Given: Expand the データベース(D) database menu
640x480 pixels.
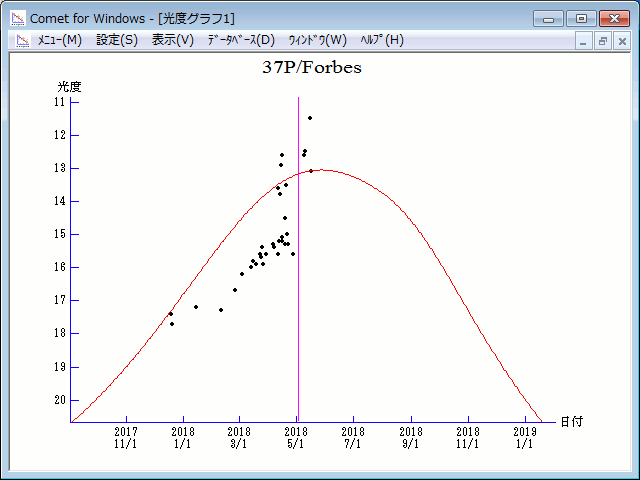Looking at the screenshot, I should click(241, 40).
